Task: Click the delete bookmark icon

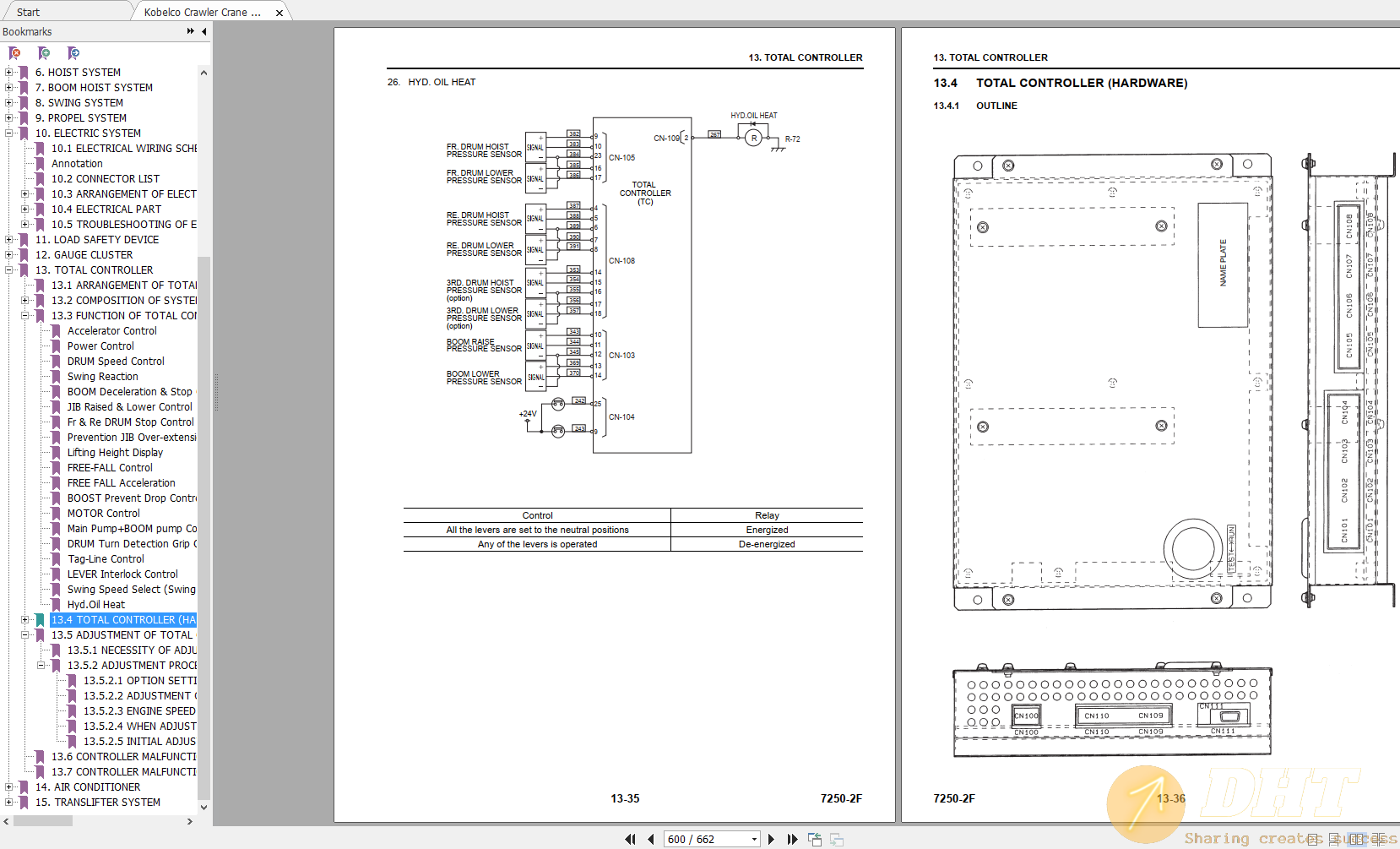Action: 14,53
